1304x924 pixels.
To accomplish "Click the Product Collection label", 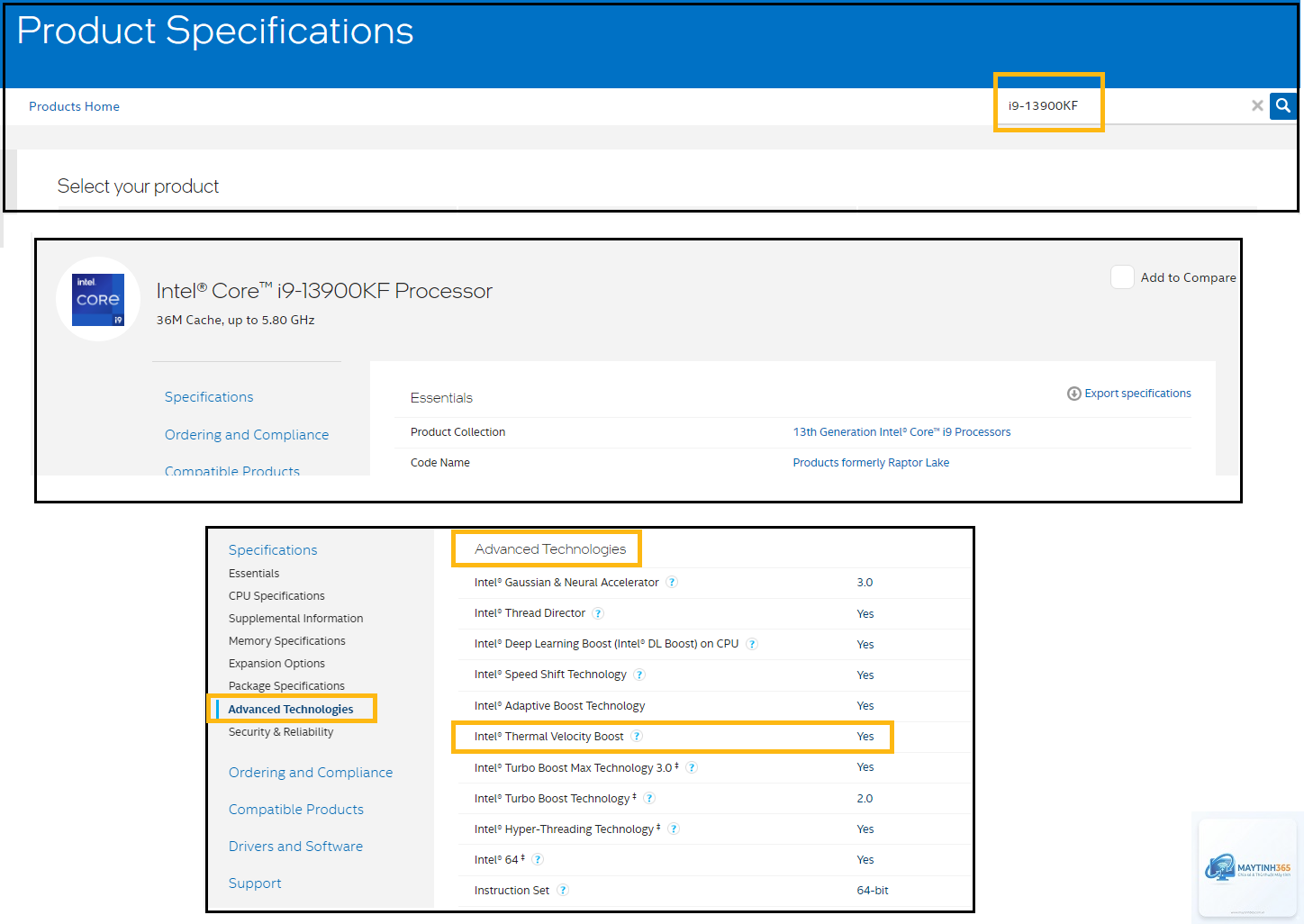I will click(x=457, y=432).
